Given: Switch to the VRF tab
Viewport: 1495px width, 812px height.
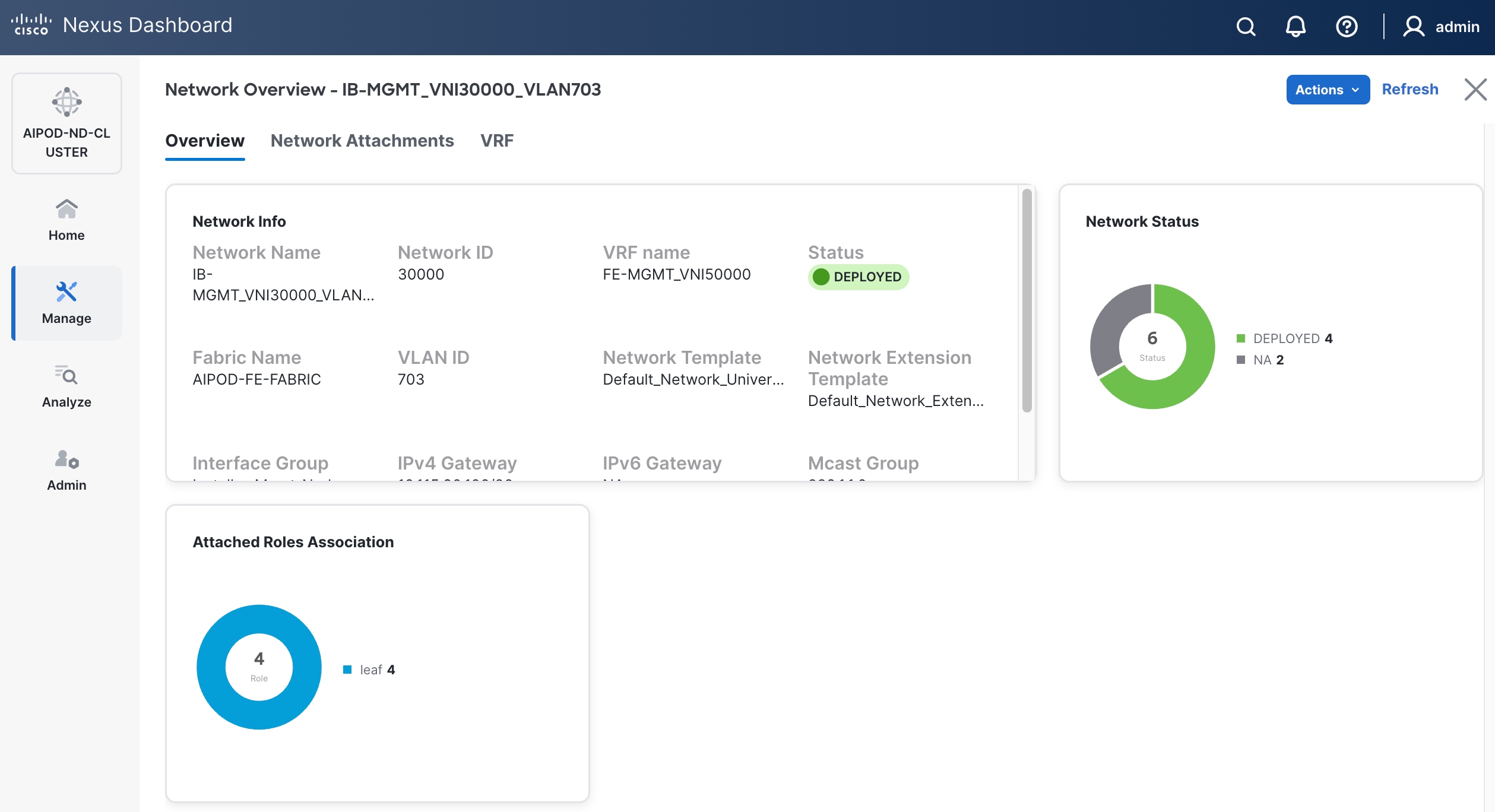Looking at the screenshot, I should click(x=496, y=141).
